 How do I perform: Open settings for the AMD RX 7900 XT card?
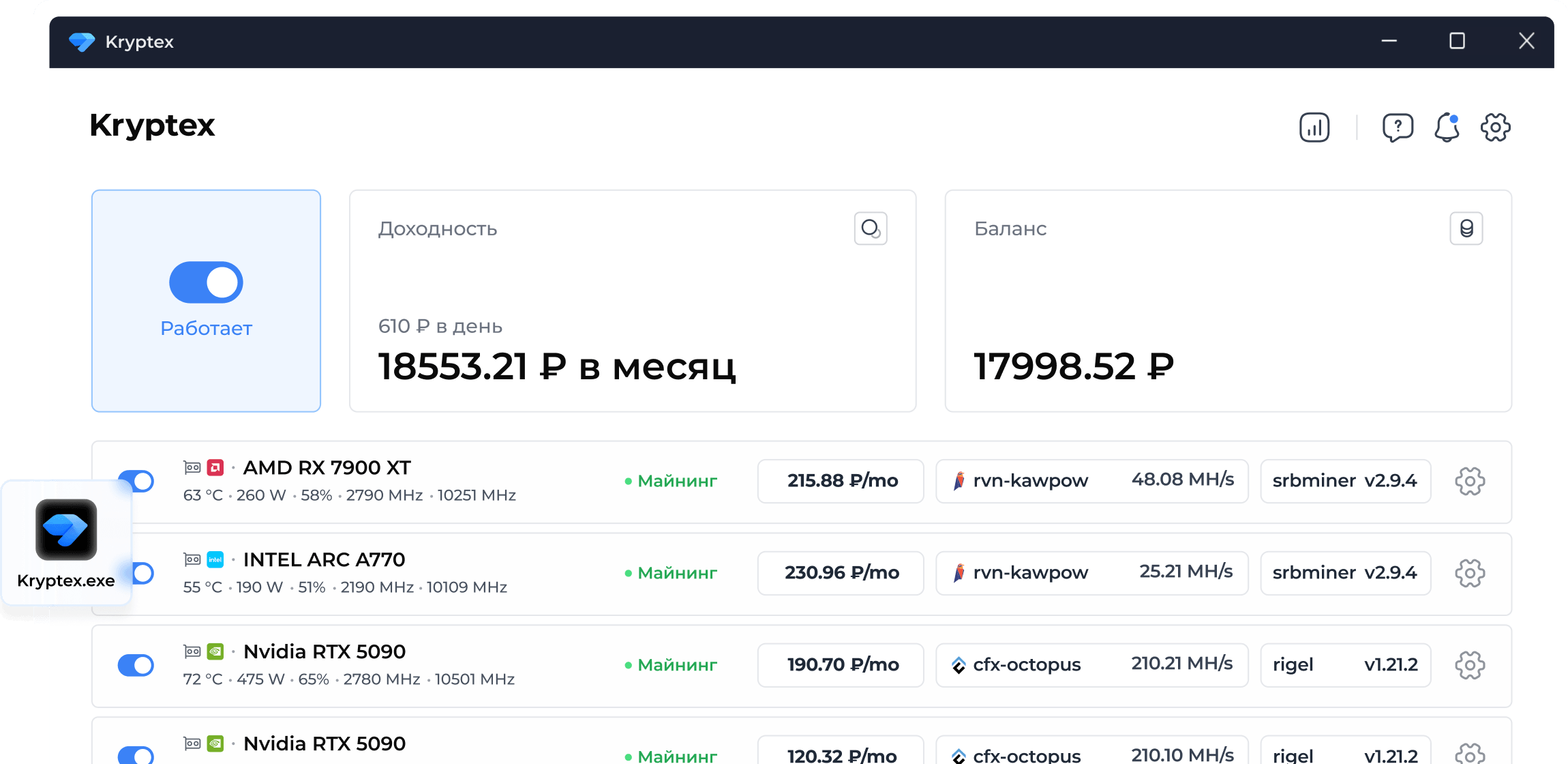1470,481
